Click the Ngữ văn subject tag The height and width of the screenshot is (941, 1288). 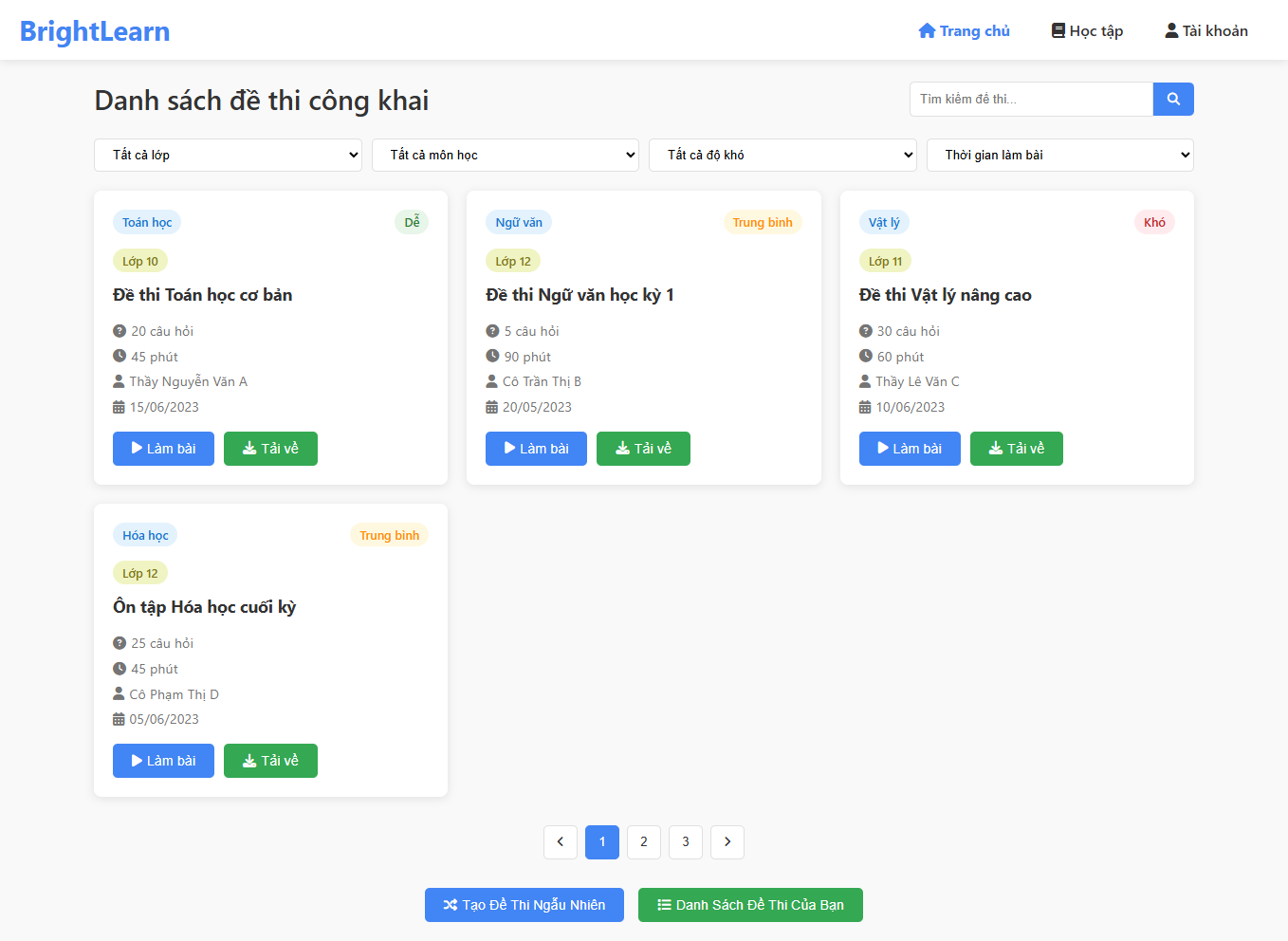pyautogui.click(x=519, y=222)
